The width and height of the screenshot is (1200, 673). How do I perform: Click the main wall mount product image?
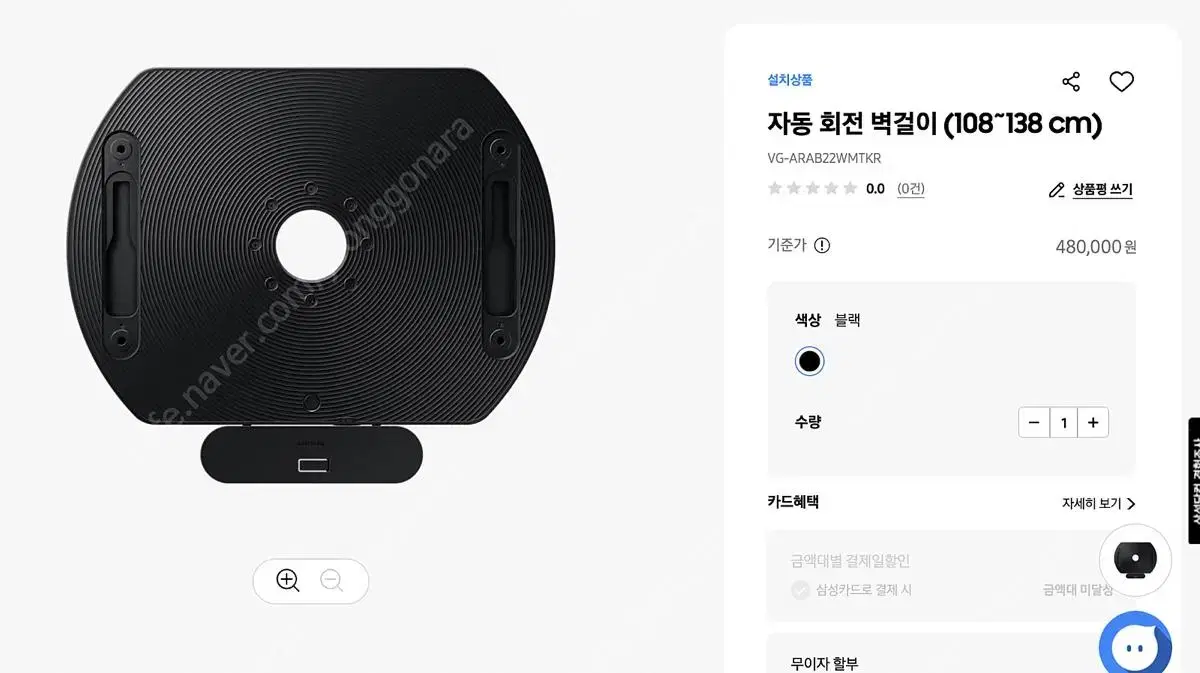pyautogui.click(x=311, y=276)
